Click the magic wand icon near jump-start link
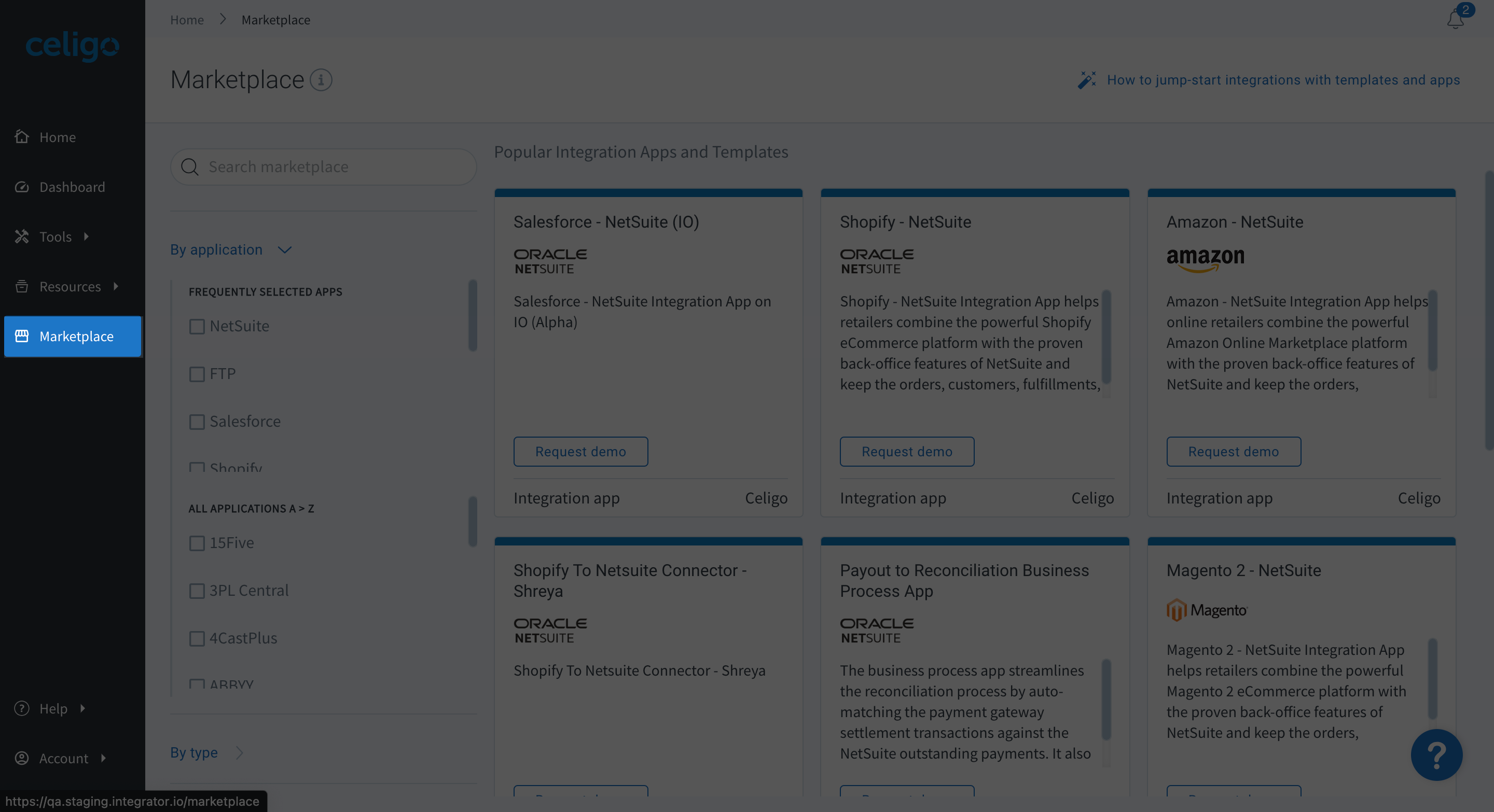This screenshot has height=812, width=1494. 1087,80
